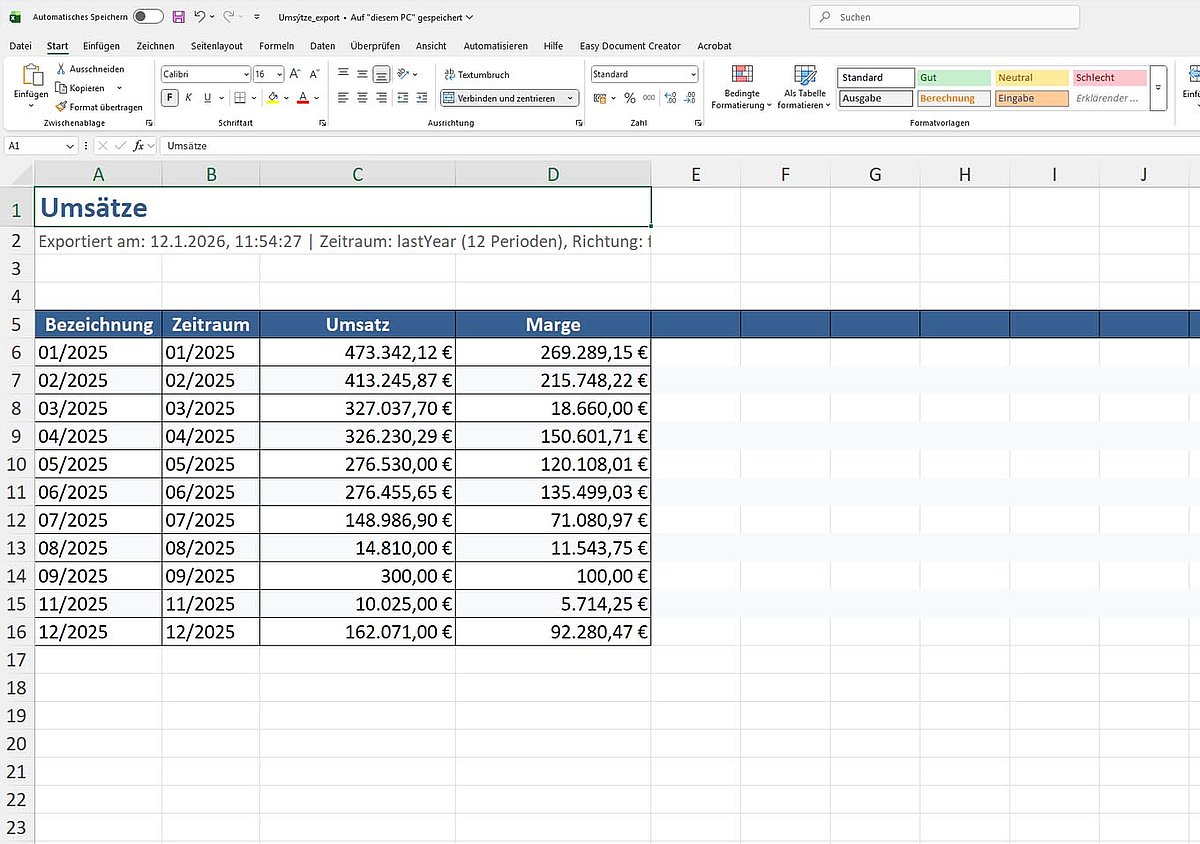1200x844 pixels.
Task: Toggle Textumbruch for the cell
Action: 477,75
